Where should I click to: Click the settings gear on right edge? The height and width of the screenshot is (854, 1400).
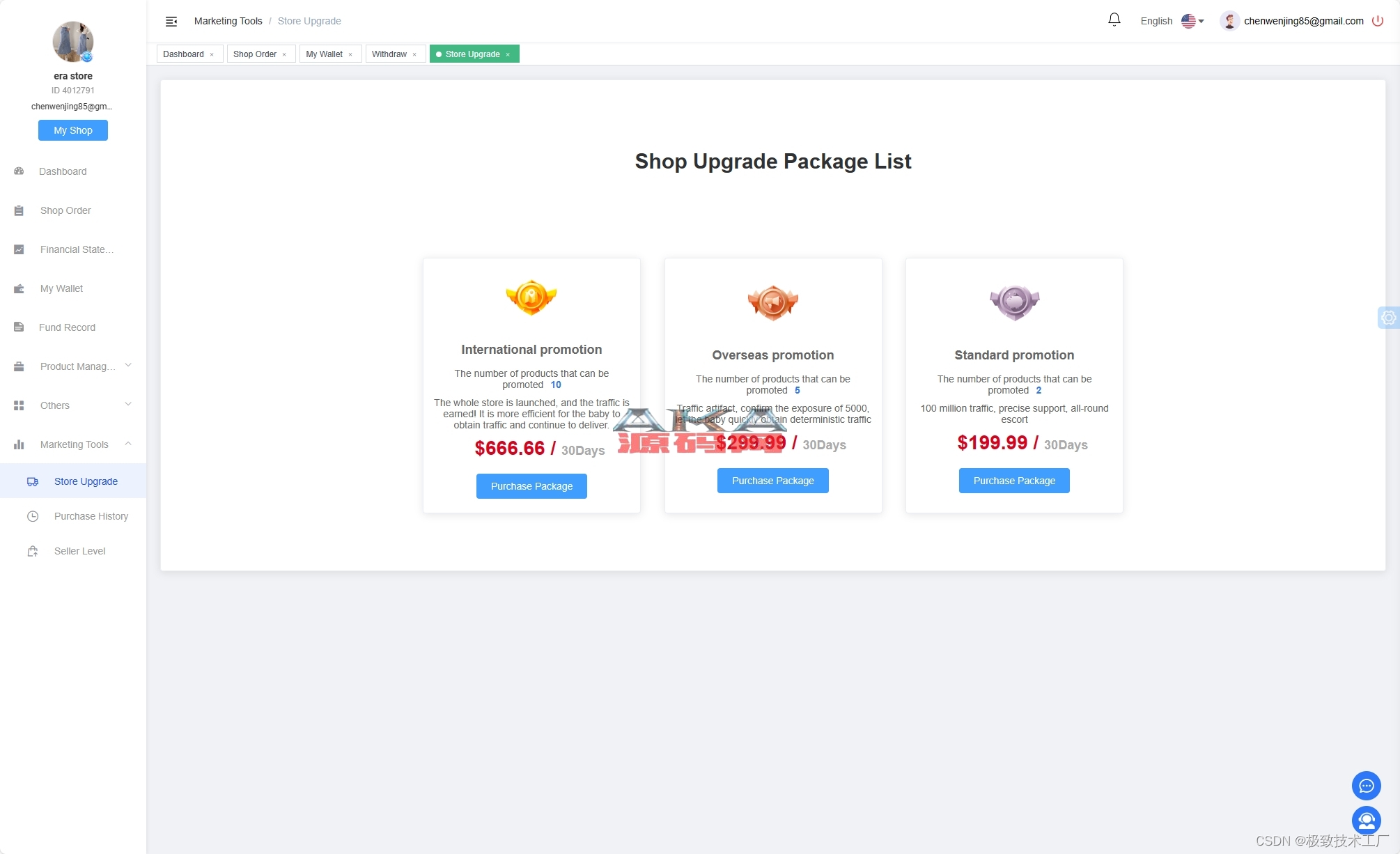tap(1388, 318)
